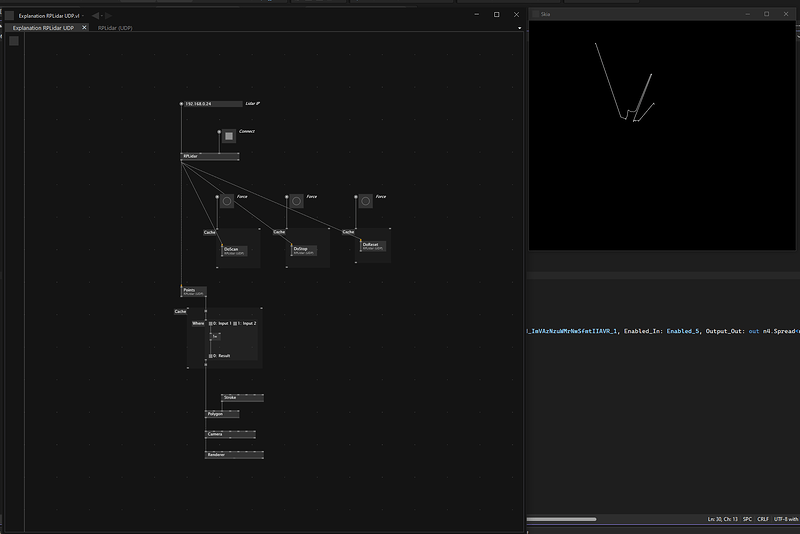The height and width of the screenshot is (534, 800).
Task: Maximize the Skia renderer window
Action: (766, 14)
